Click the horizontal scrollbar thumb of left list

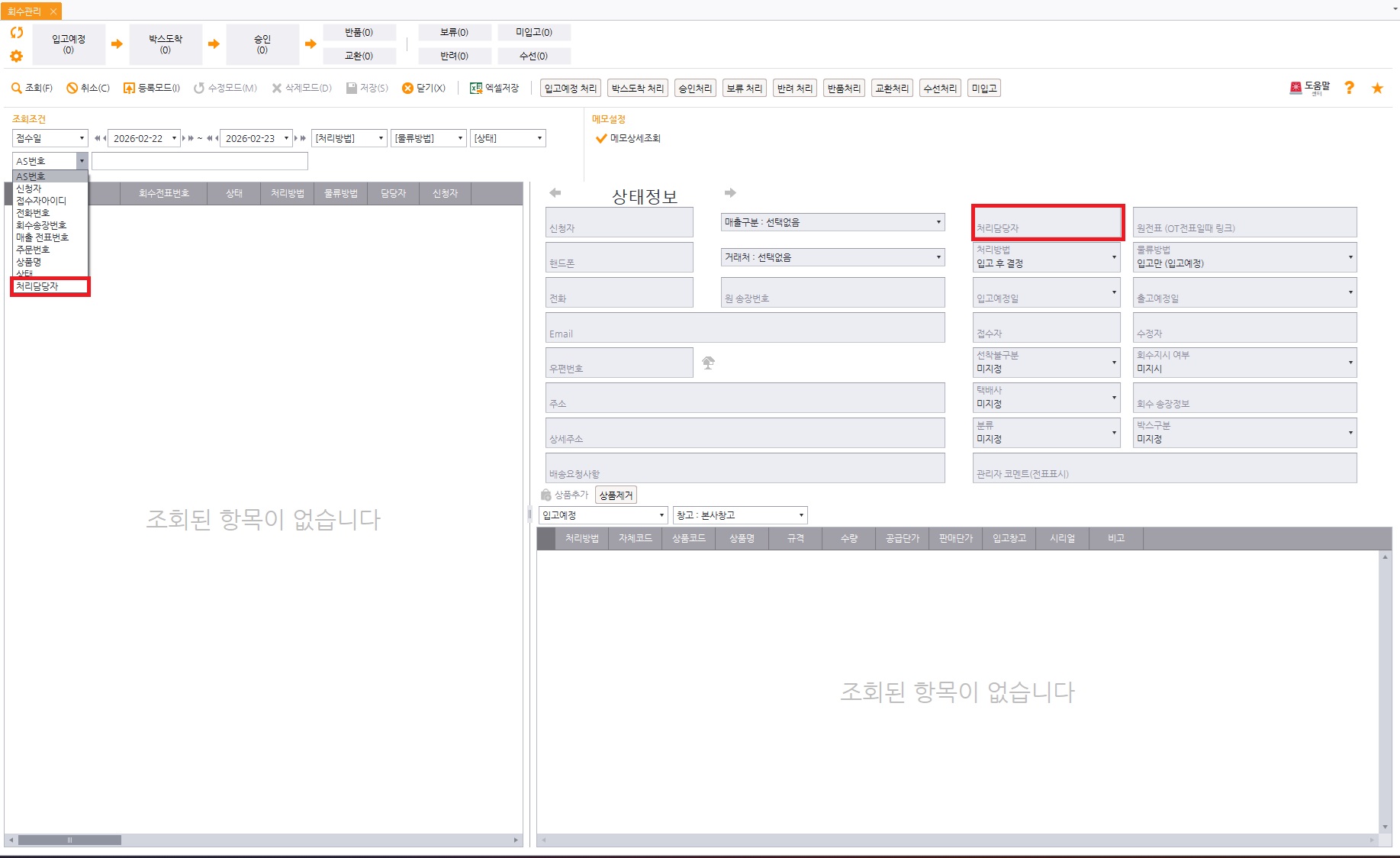(x=69, y=840)
